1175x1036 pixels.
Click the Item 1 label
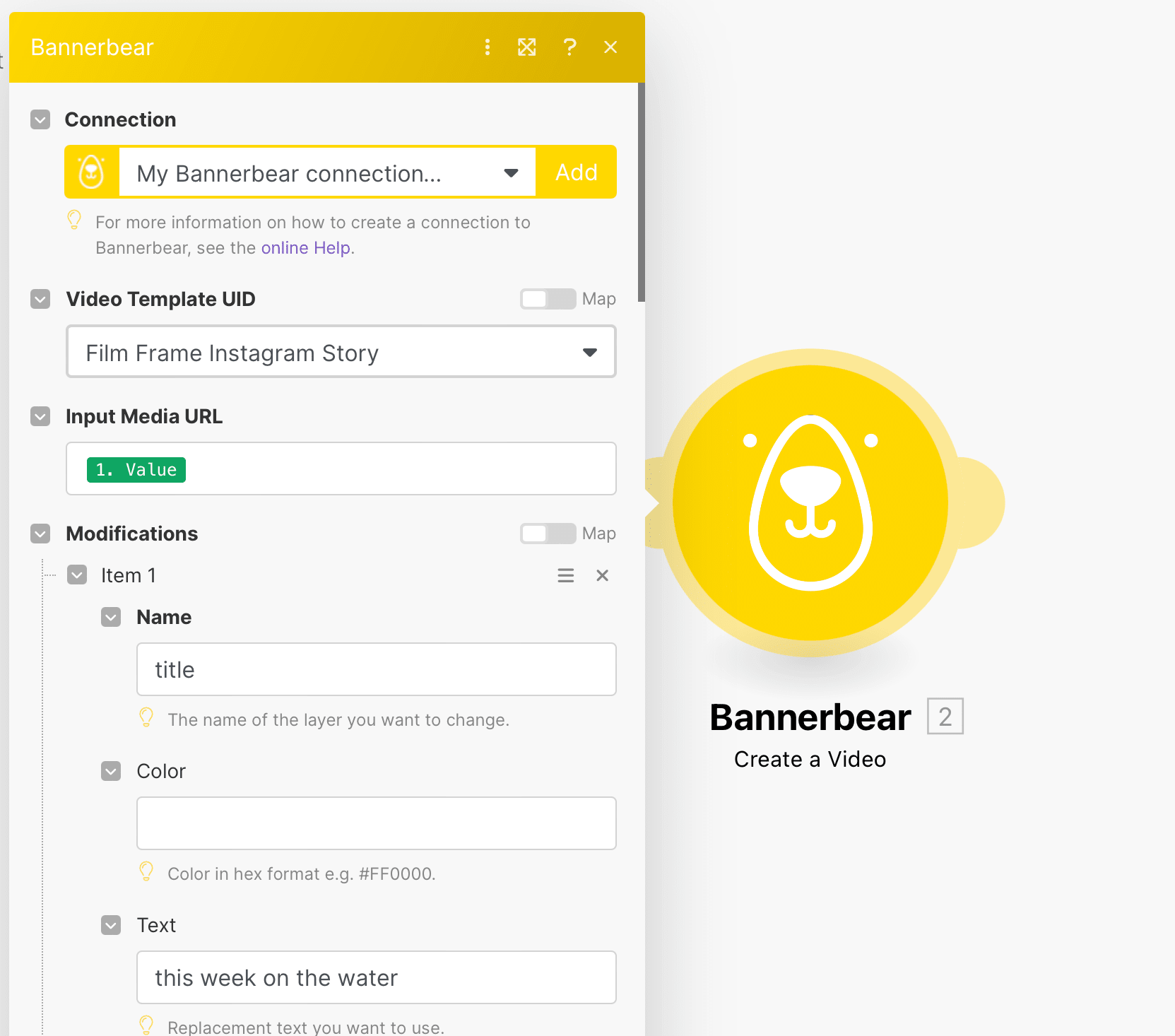pyautogui.click(x=129, y=575)
